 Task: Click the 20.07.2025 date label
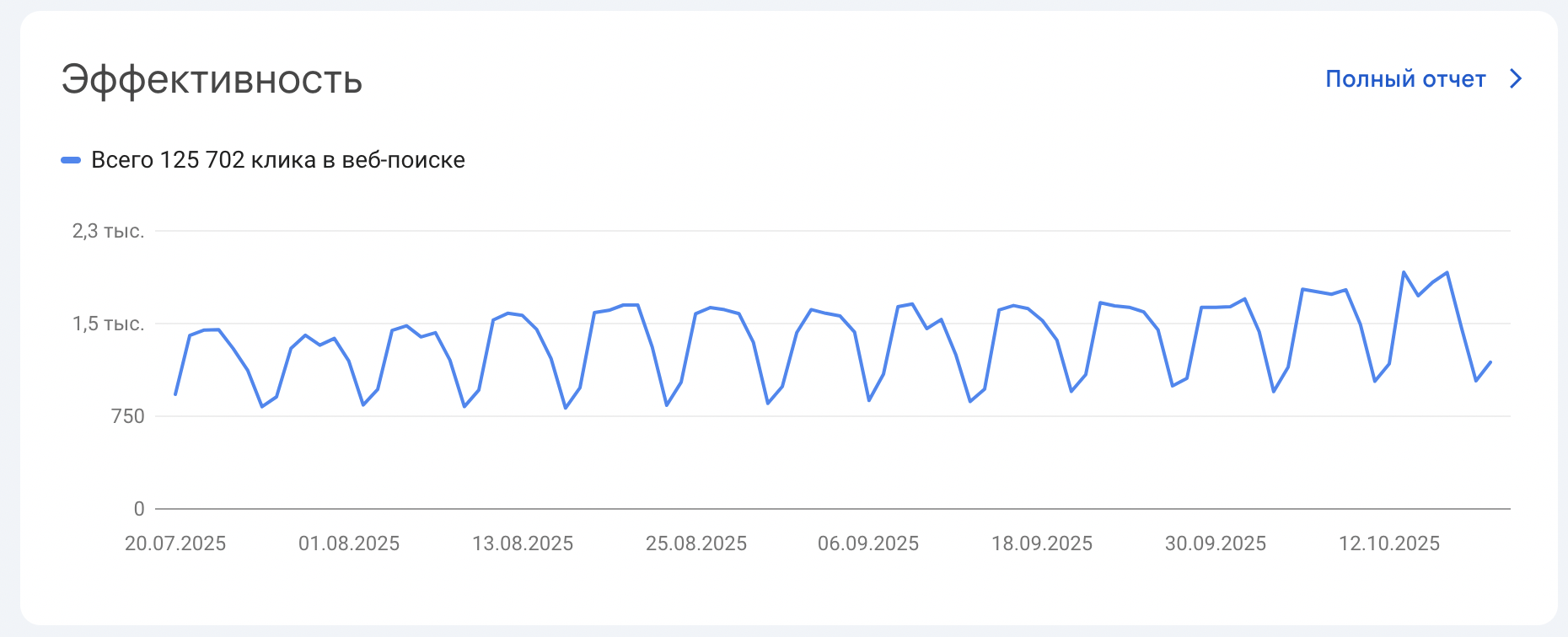175,543
